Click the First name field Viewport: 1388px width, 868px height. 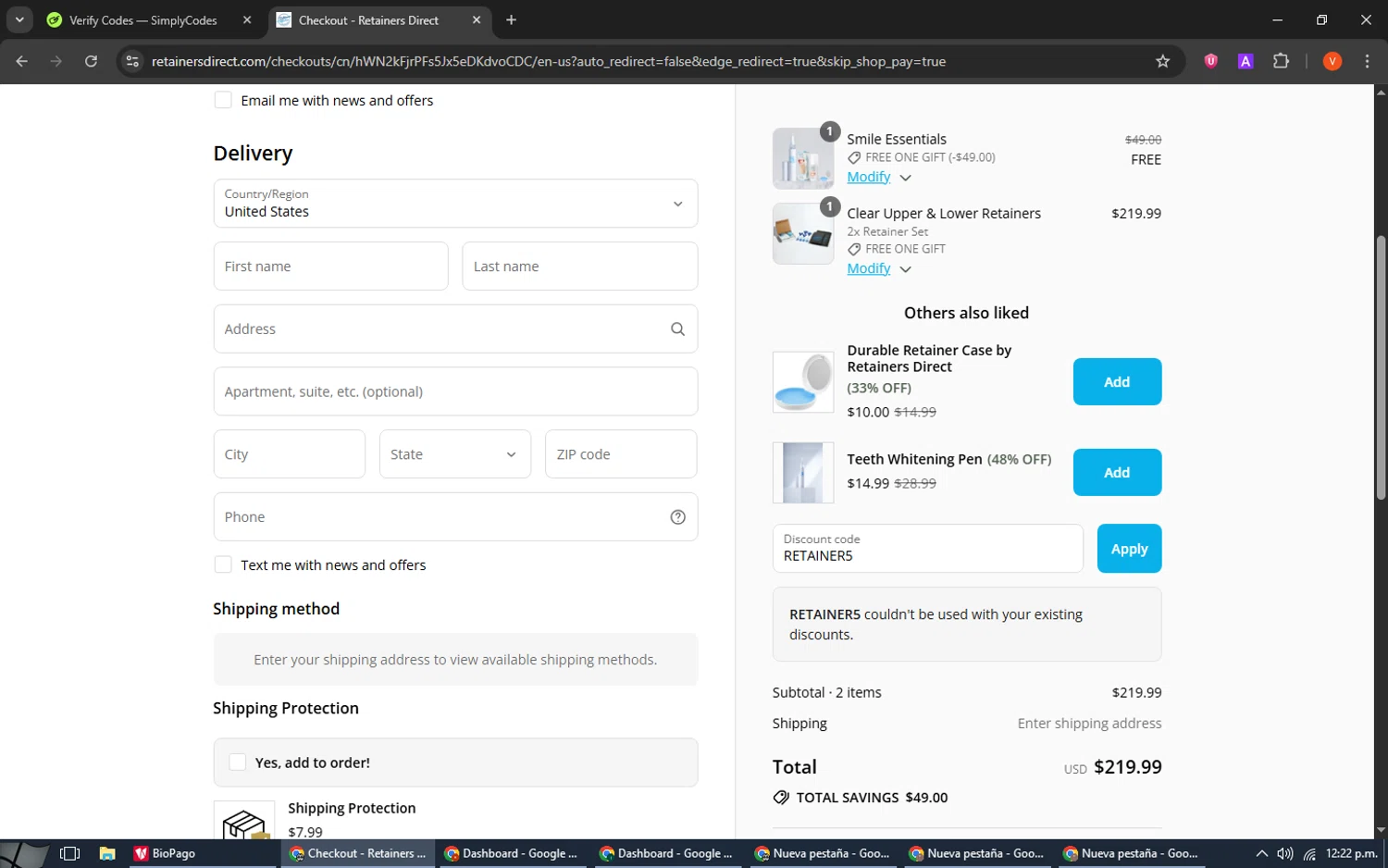click(330, 267)
